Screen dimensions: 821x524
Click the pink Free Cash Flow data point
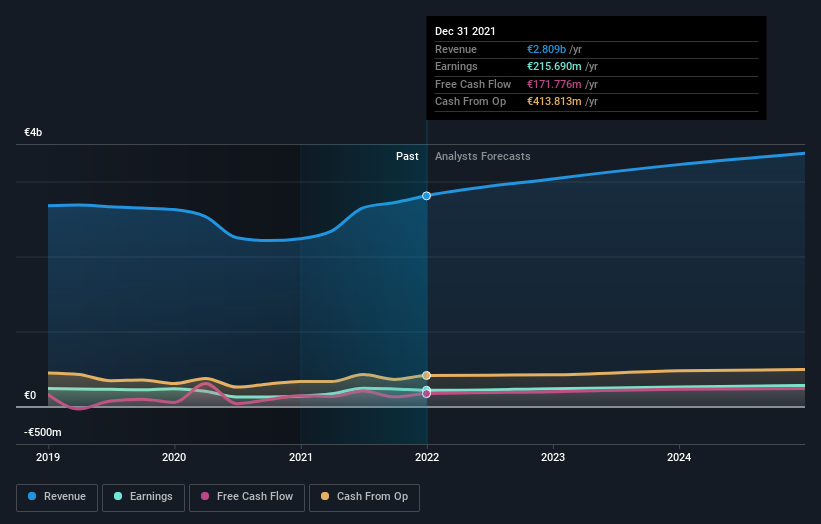point(426,394)
